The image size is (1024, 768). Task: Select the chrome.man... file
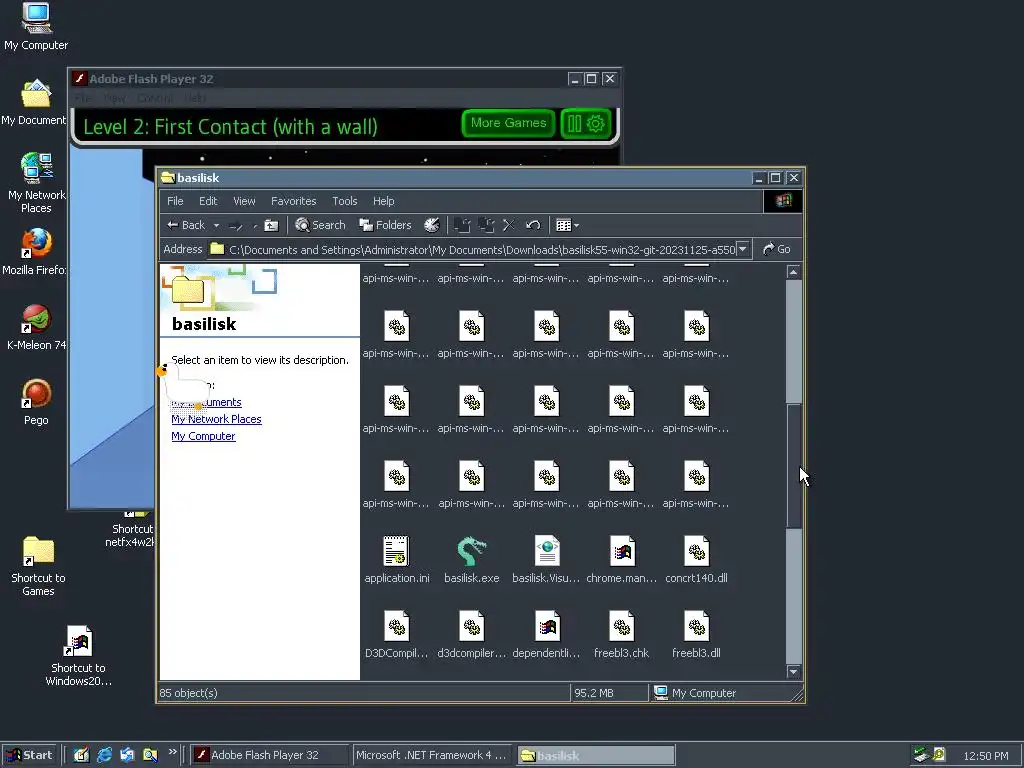(621, 559)
